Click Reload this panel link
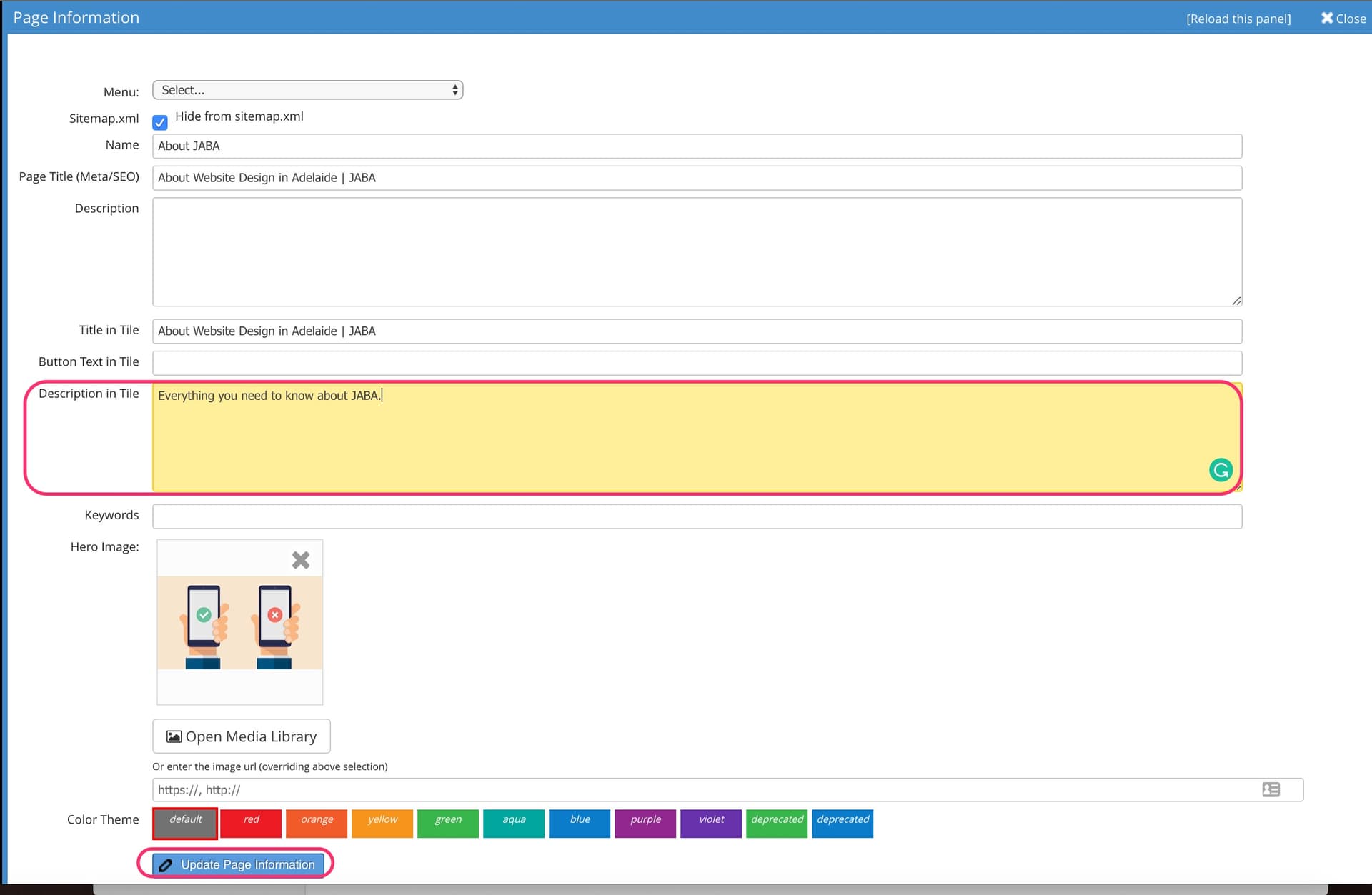 (1238, 19)
